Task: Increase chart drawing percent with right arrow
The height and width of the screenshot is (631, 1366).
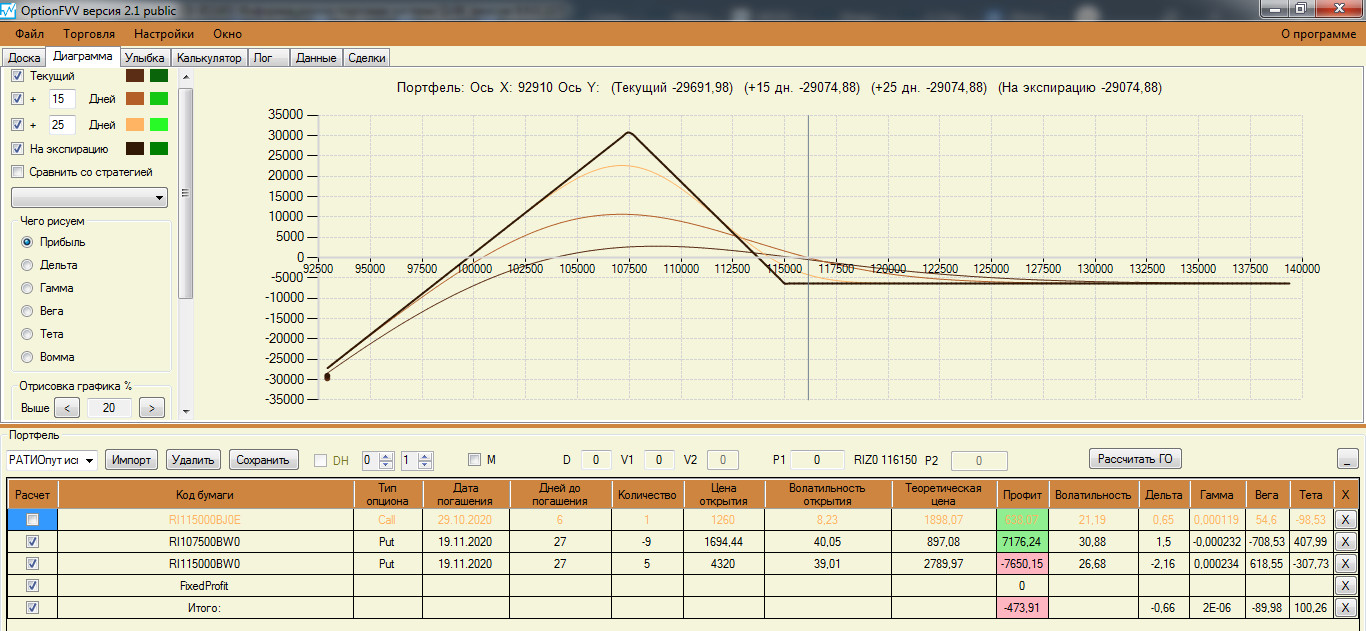Action: [152, 407]
